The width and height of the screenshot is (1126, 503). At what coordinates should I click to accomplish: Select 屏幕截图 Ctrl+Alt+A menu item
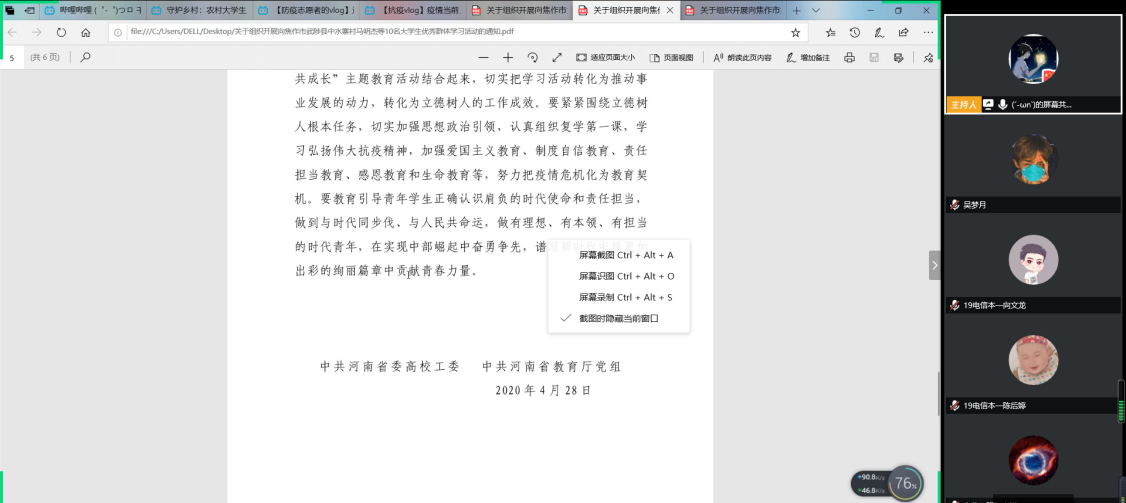click(x=625, y=255)
